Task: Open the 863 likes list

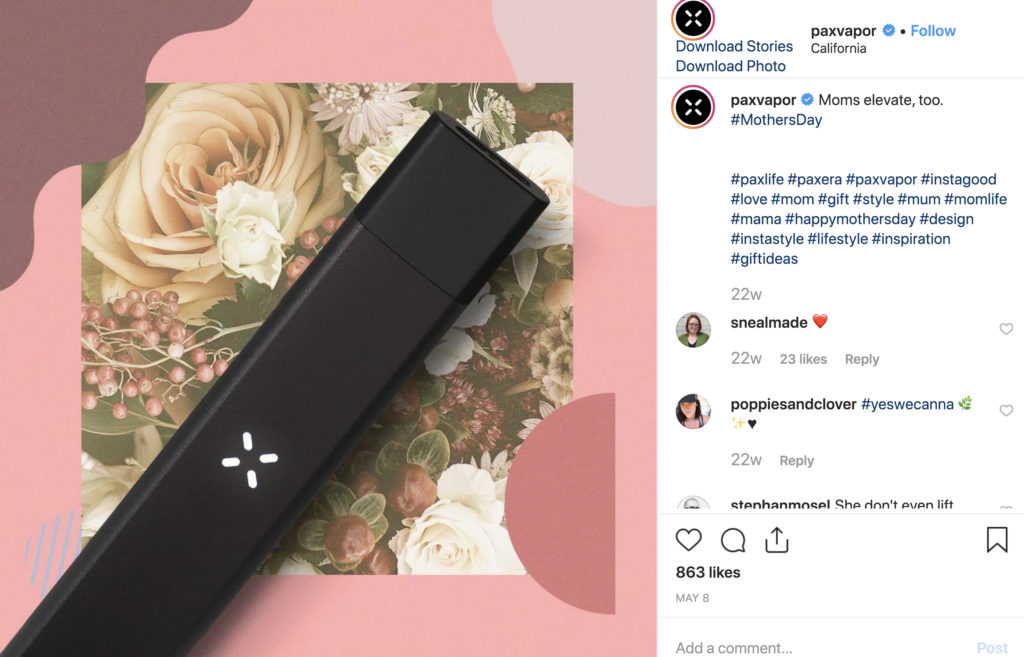Action: [707, 573]
